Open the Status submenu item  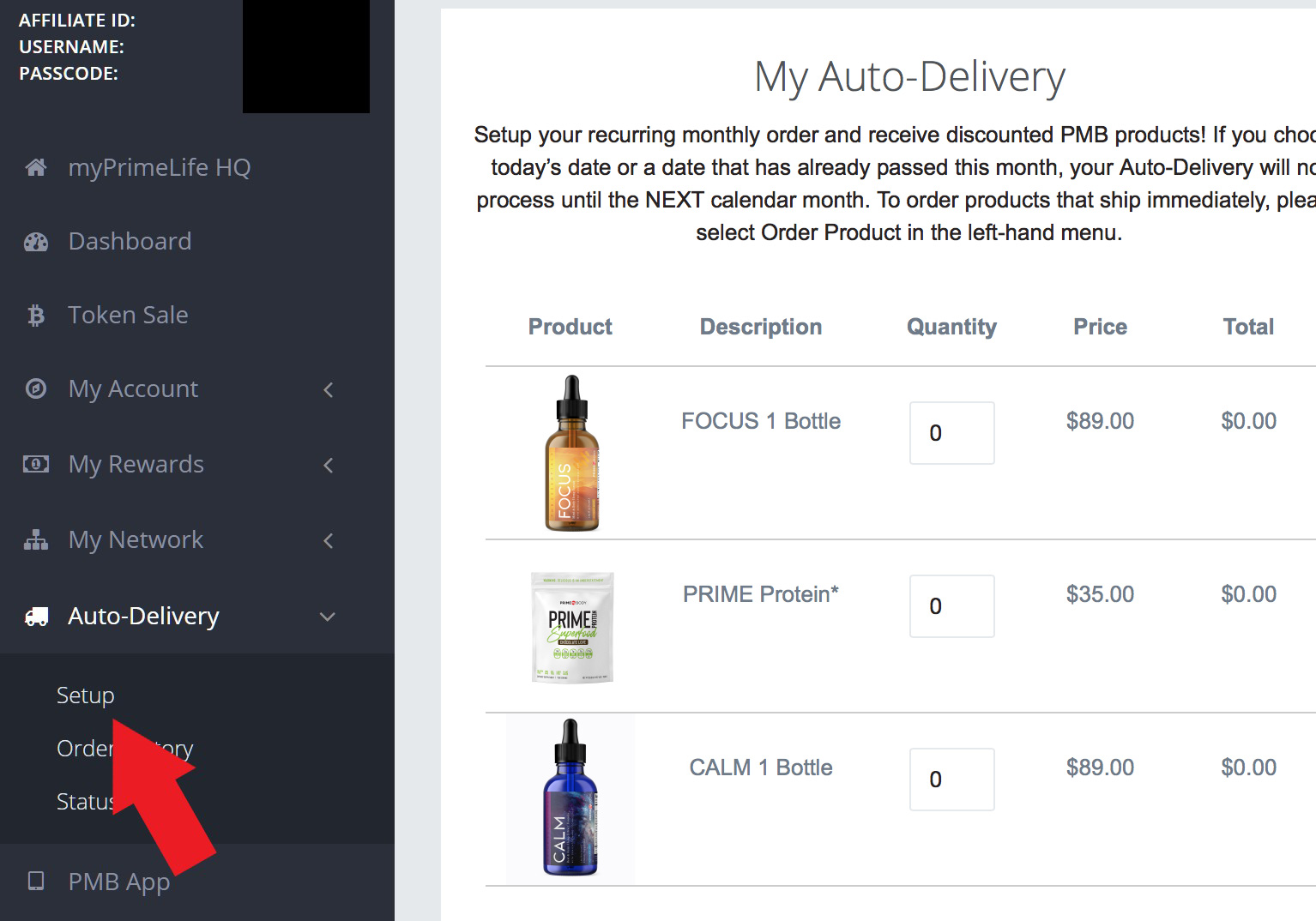tap(85, 801)
